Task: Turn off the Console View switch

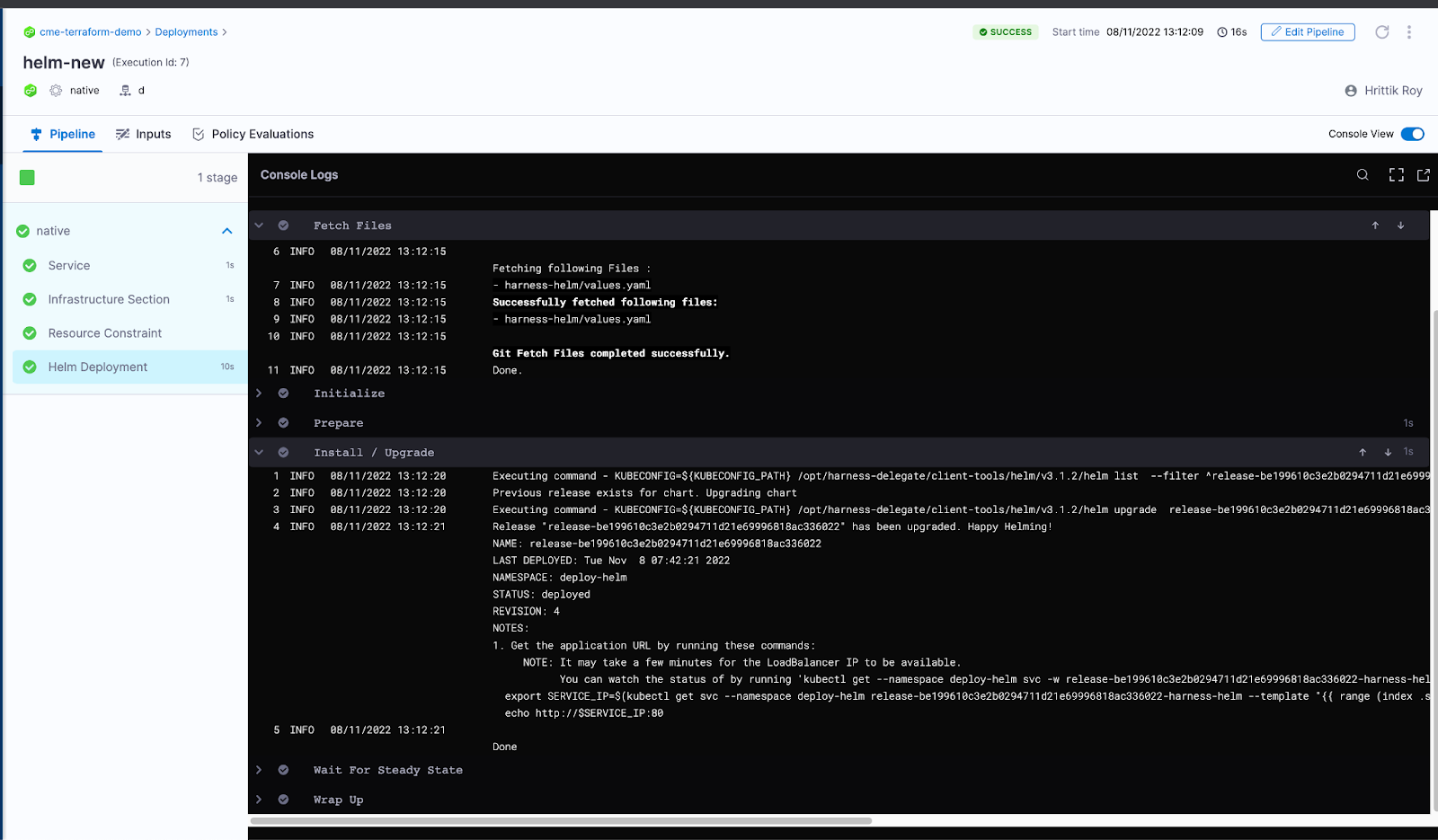Action: tap(1412, 134)
